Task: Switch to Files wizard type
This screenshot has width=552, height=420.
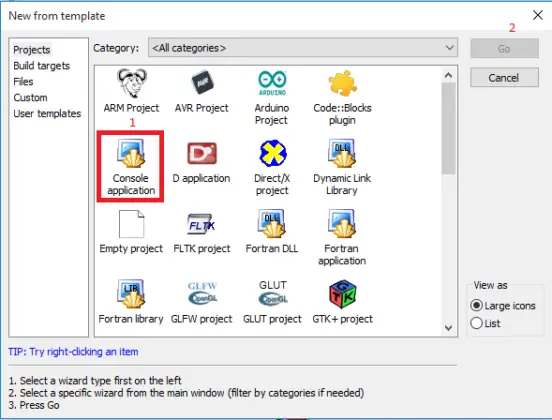Action: [23, 82]
